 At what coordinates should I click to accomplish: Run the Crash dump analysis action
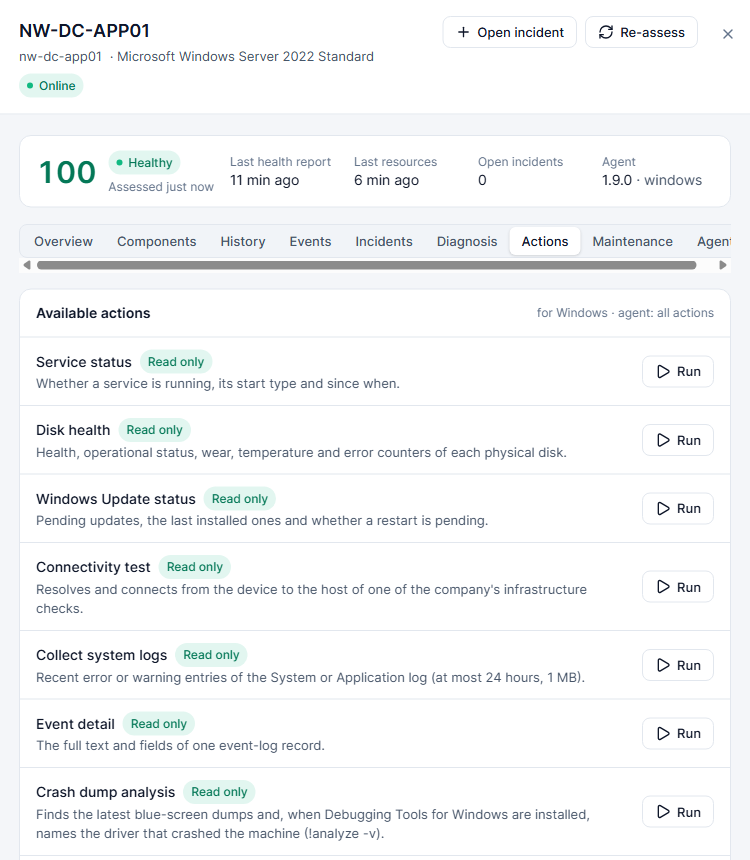678,812
